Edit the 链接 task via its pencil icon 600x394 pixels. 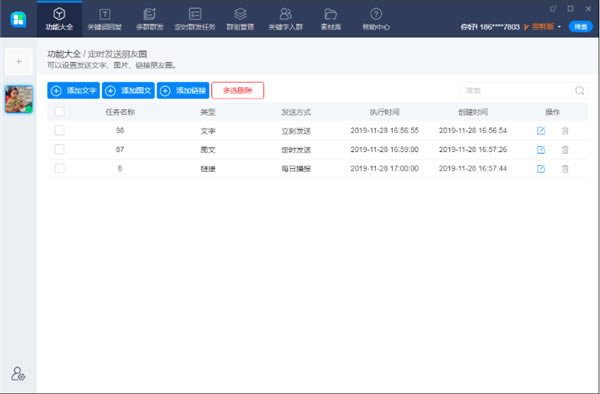pyautogui.click(x=541, y=169)
